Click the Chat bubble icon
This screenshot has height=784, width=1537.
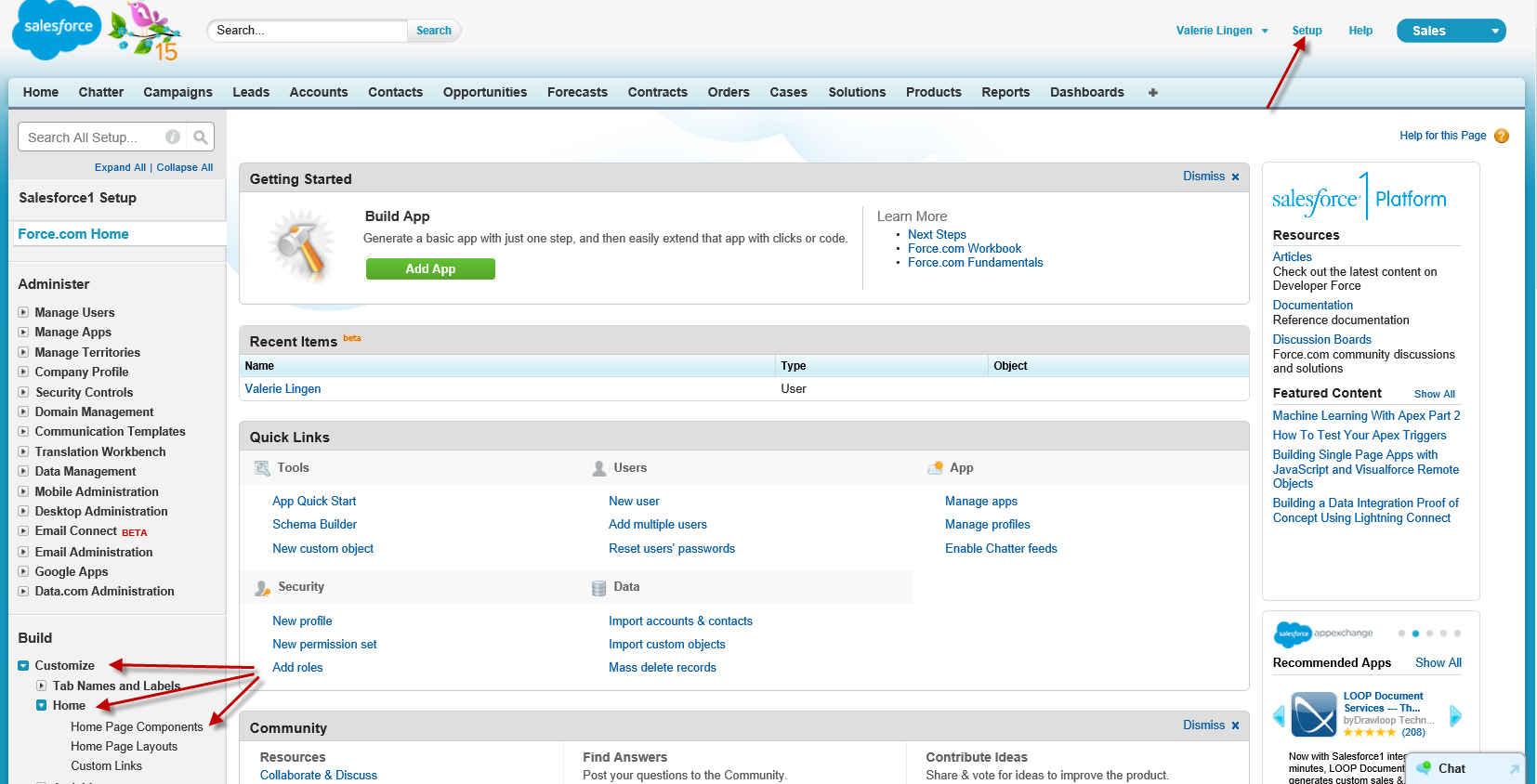tap(1424, 768)
